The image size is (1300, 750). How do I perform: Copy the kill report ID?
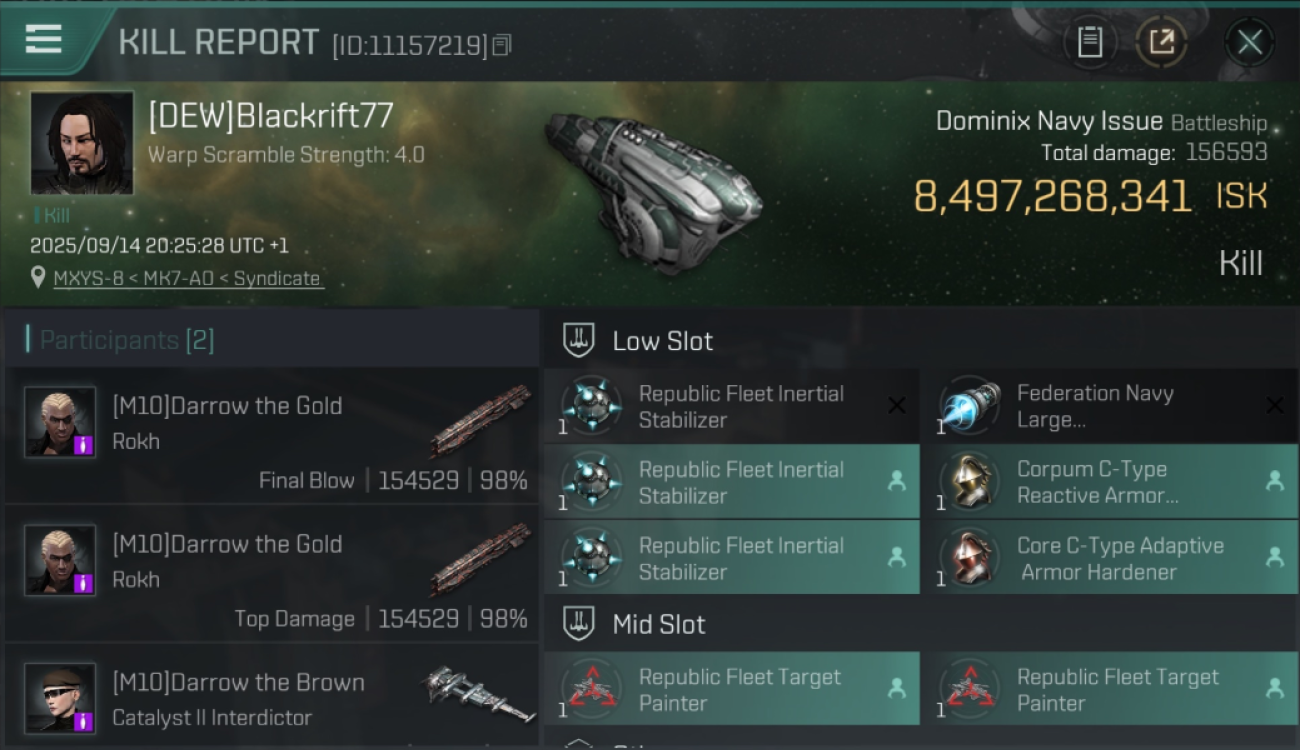point(502,45)
